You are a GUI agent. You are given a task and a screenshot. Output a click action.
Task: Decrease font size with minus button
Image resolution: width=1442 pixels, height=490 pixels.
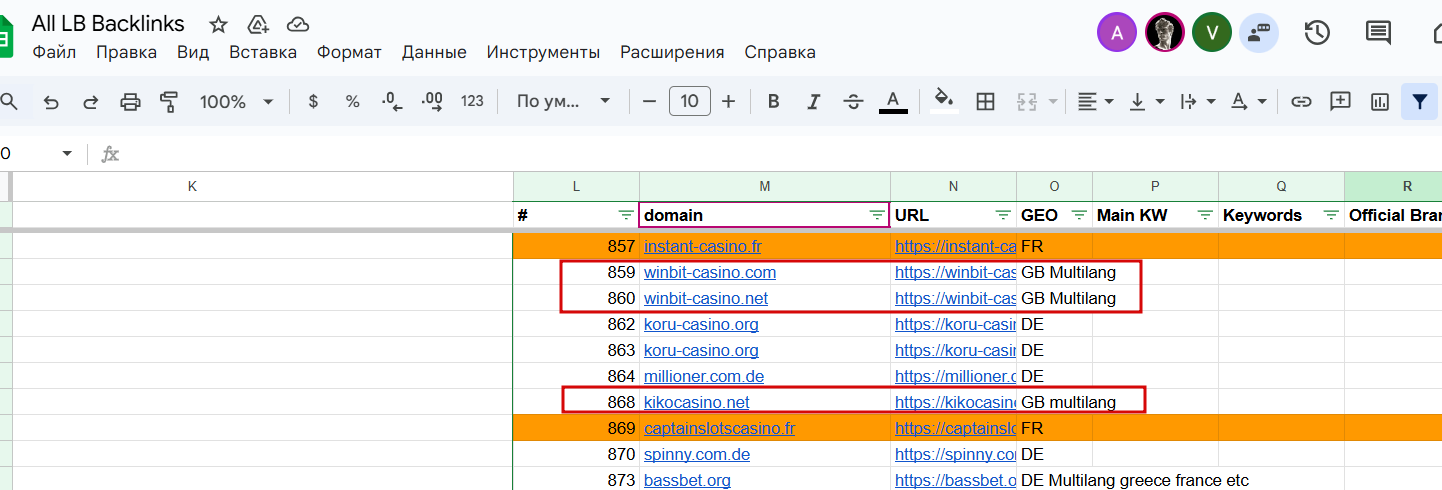coord(649,101)
